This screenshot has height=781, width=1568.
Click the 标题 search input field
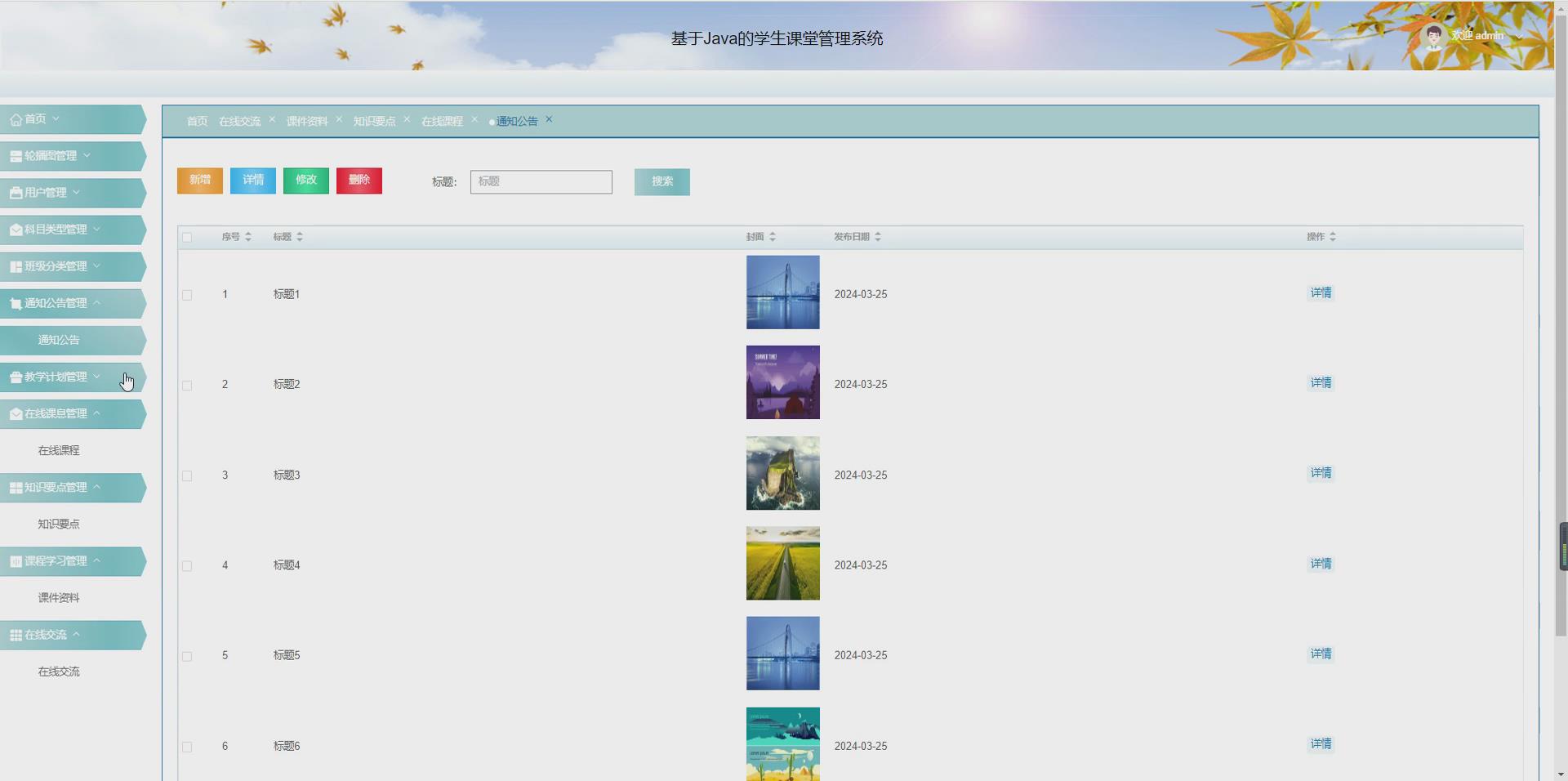pyautogui.click(x=541, y=181)
